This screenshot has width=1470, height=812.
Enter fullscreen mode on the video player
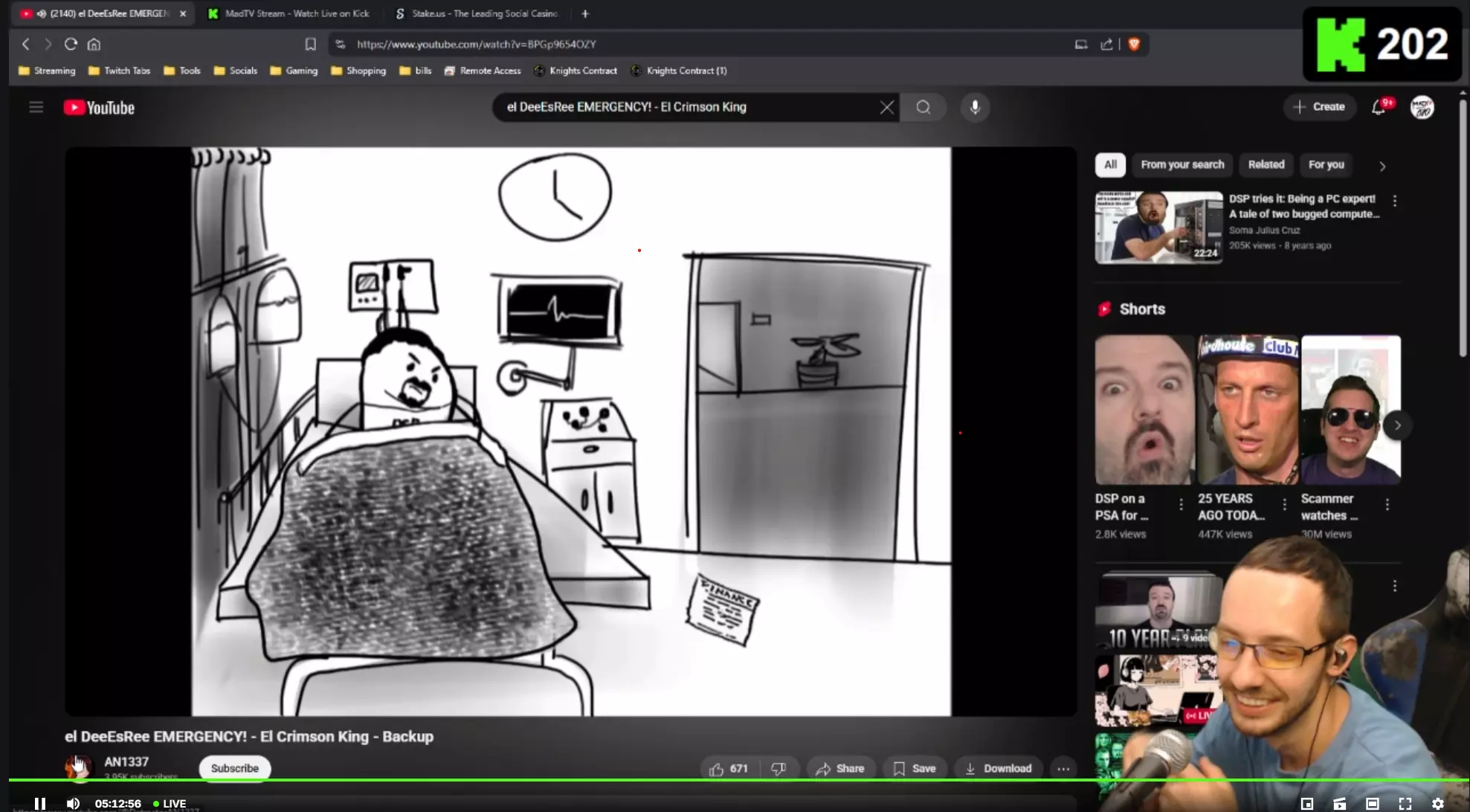coord(1405,803)
